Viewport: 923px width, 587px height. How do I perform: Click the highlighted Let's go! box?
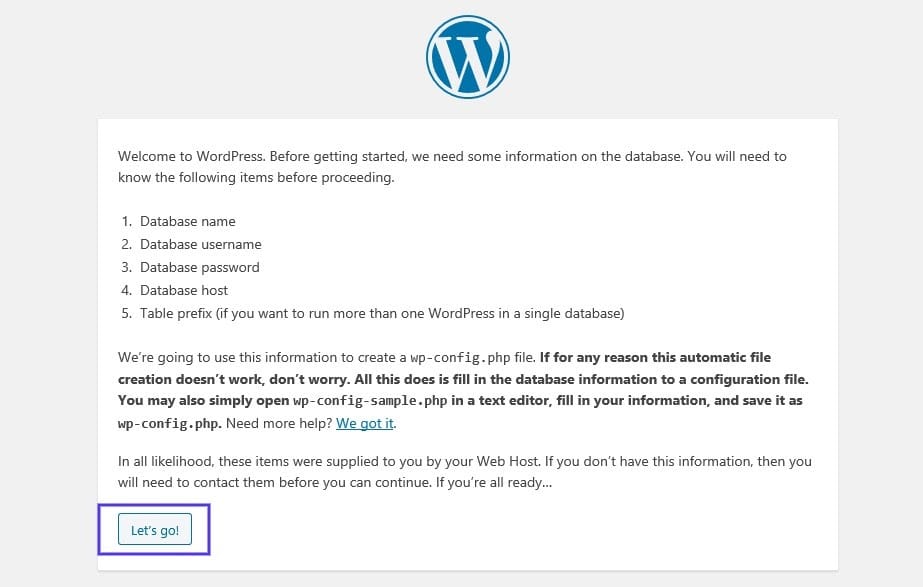pyautogui.click(x=154, y=530)
